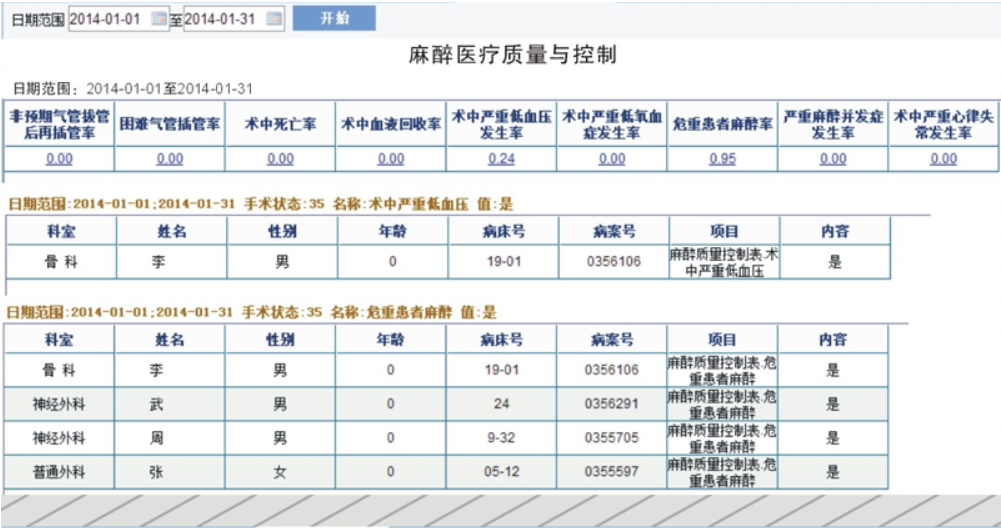This screenshot has width=1001, height=528.
Task: Select record number 0355705 in the table
Action: (x=612, y=438)
